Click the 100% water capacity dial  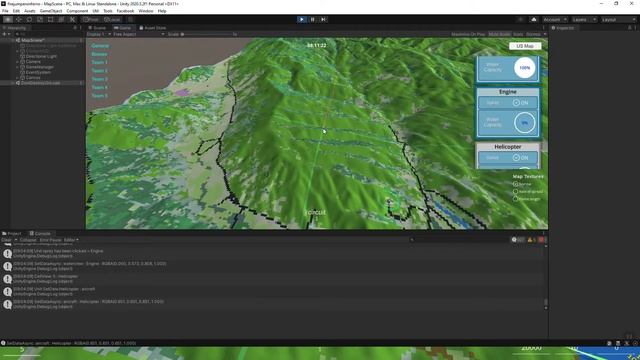(524, 68)
